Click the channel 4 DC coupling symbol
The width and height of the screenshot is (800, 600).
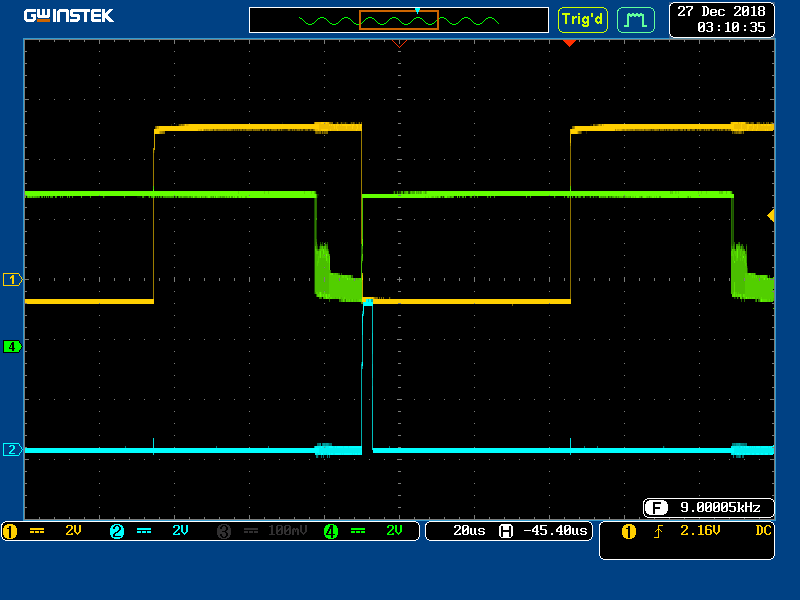click(358, 531)
